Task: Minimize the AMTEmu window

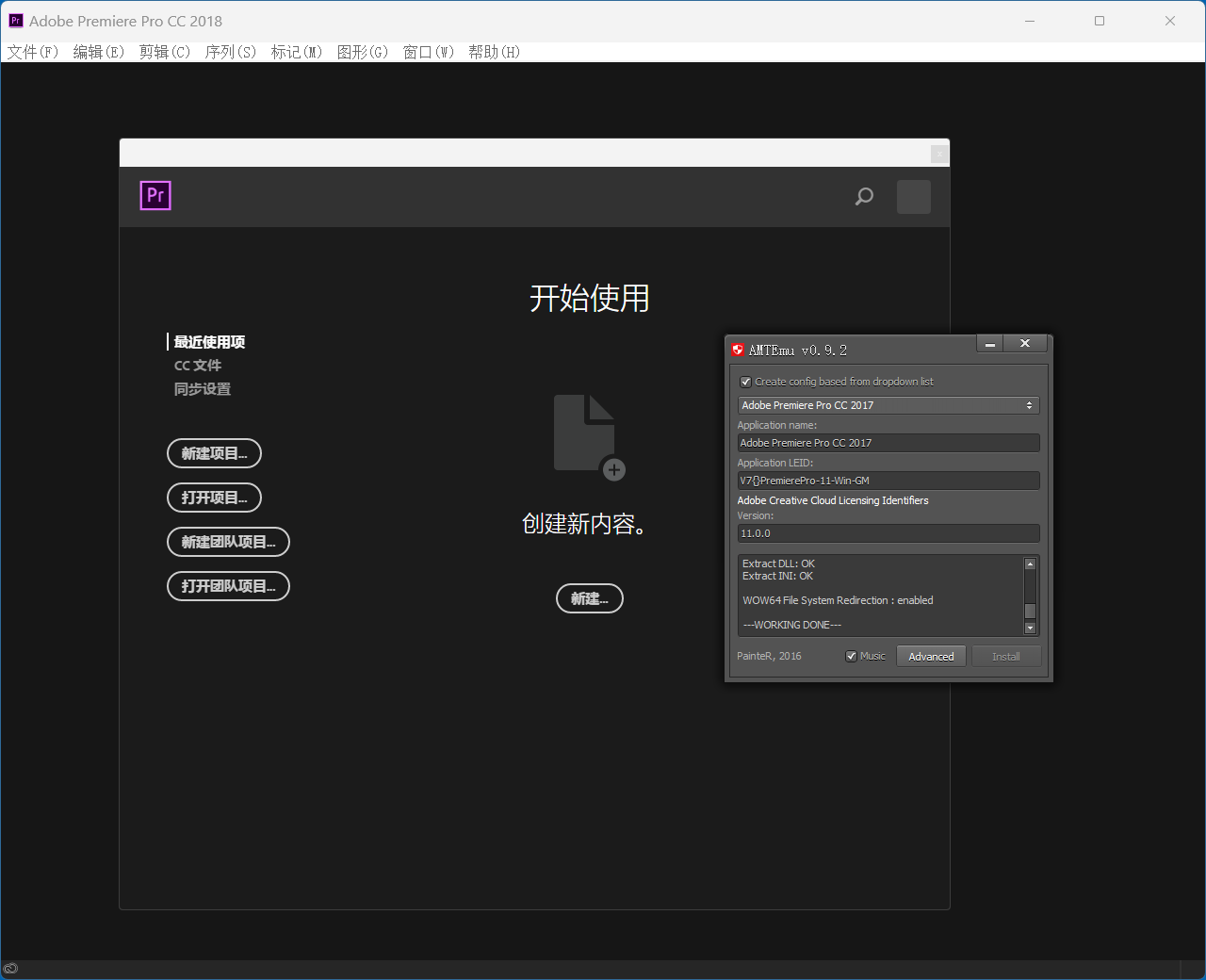Action: (x=989, y=345)
